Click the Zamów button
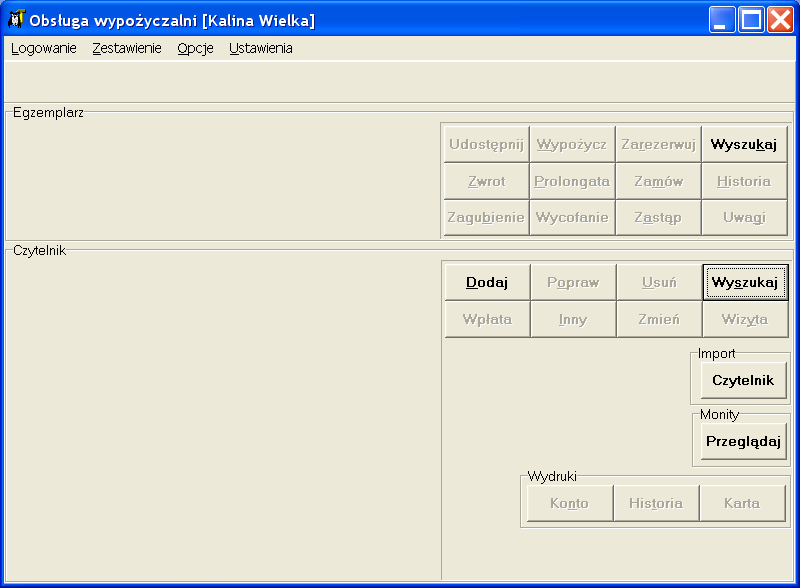Viewport: 800px width, 588px height. click(x=658, y=181)
